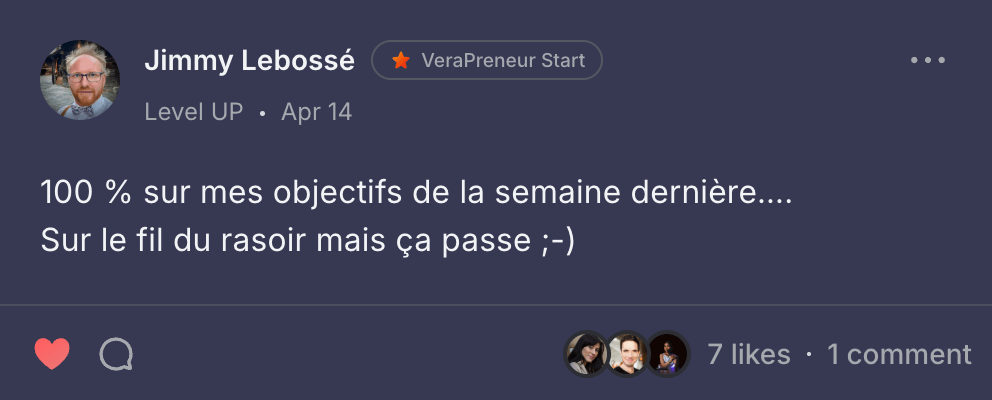992x400 pixels.
Task: Click the first liker avatar with dark hair
Action: coord(586,354)
